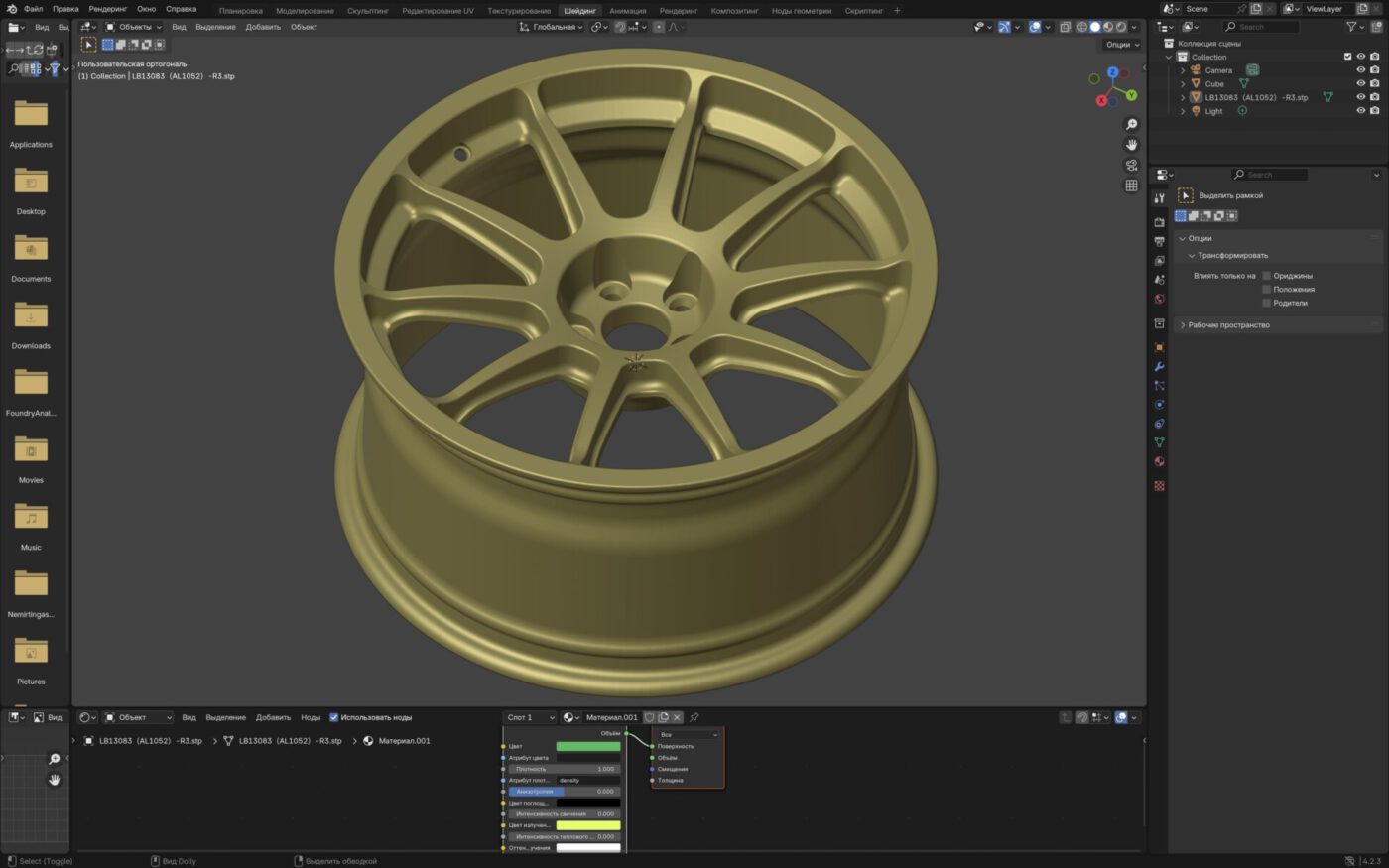Click the zoom magnifier icon in viewport sidebar
Screen dimensions: 1389x868
click(x=1131, y=124)
